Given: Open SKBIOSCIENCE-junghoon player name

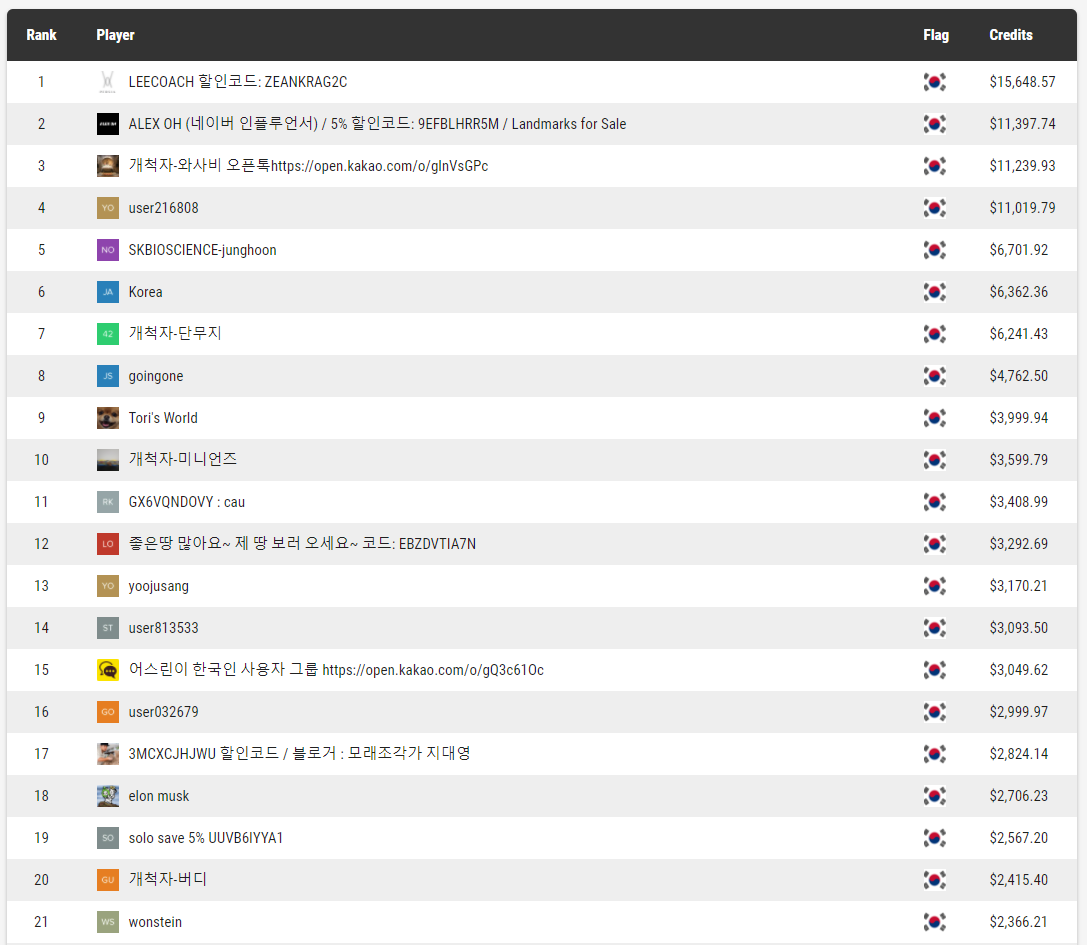Looking at the screenshot, I should pos(202,250).
